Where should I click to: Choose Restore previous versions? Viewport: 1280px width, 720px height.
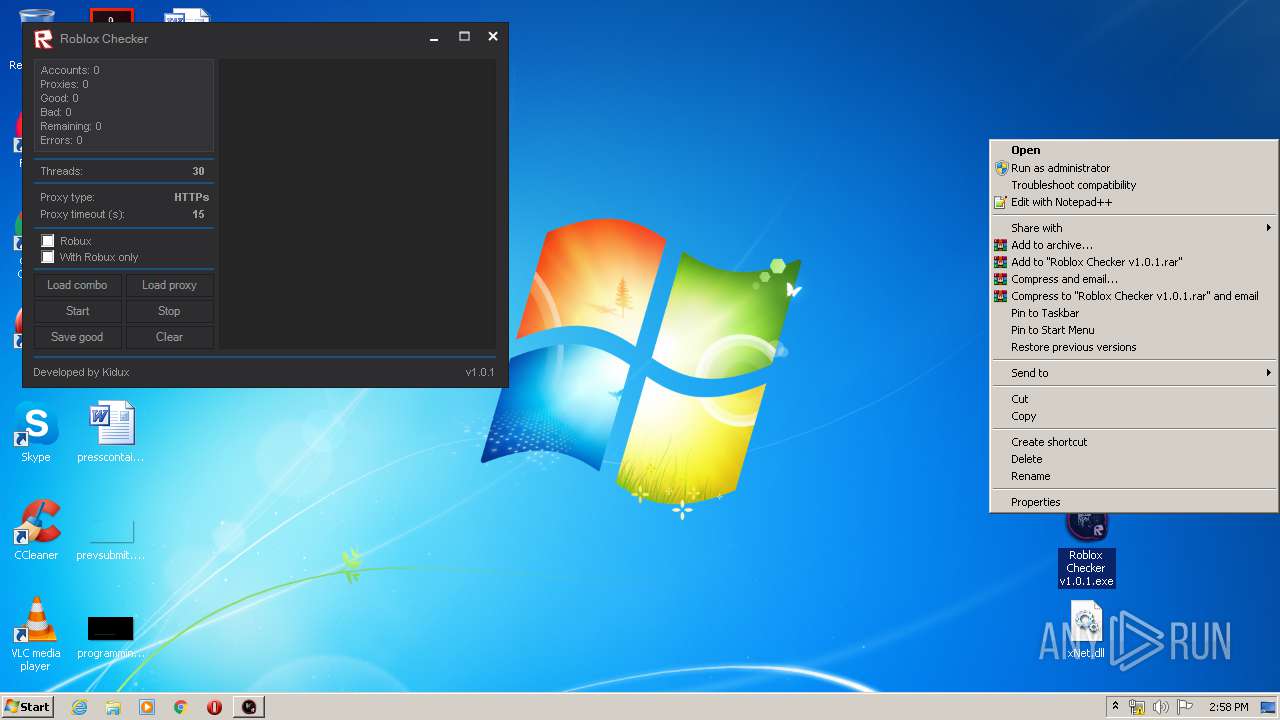pyautogui.click(x=1134, y=347)
